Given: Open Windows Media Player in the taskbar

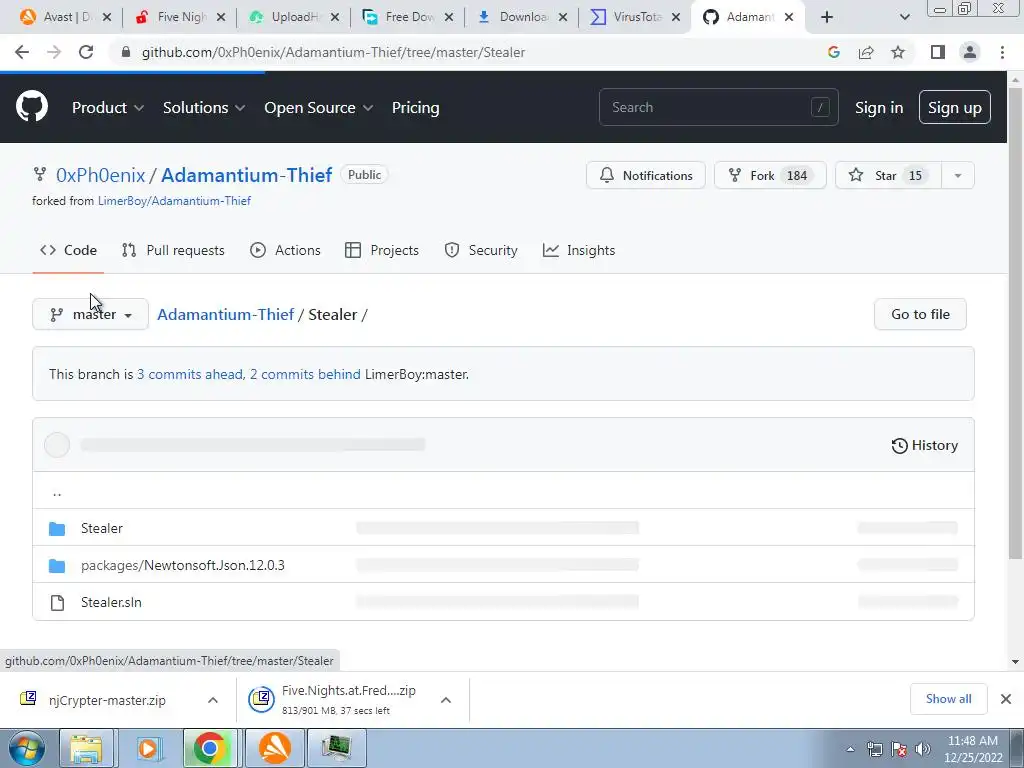Looking at the screenshot, I should (149, 748).
